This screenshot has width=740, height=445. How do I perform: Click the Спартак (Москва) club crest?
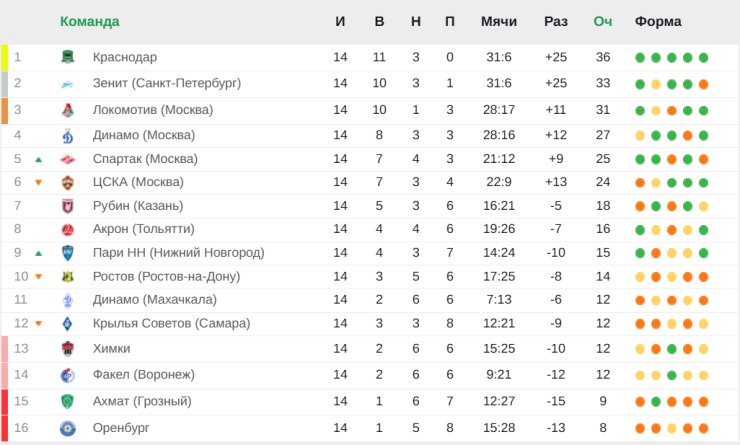tap(67, 159)
